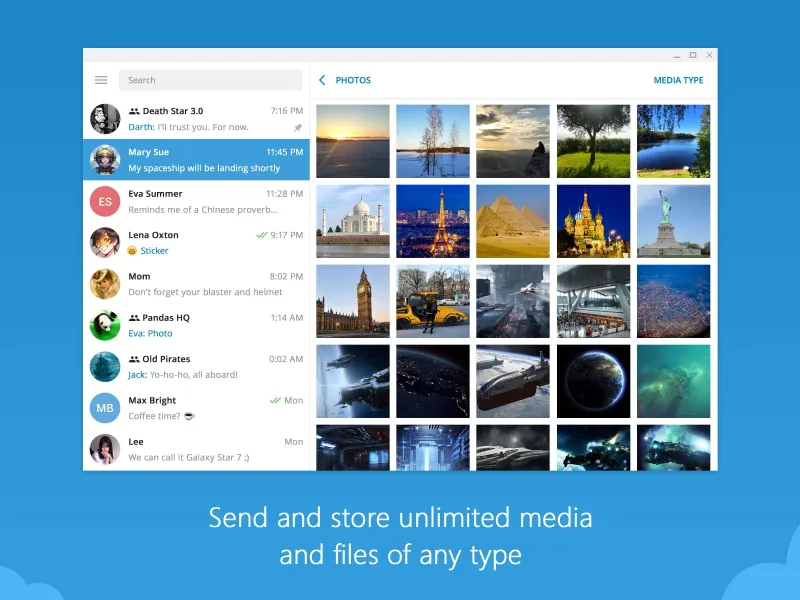This screenshot has width=800, height=600.
Task: Open the Taj Mahal photo
Action: [x=353, y=221]
